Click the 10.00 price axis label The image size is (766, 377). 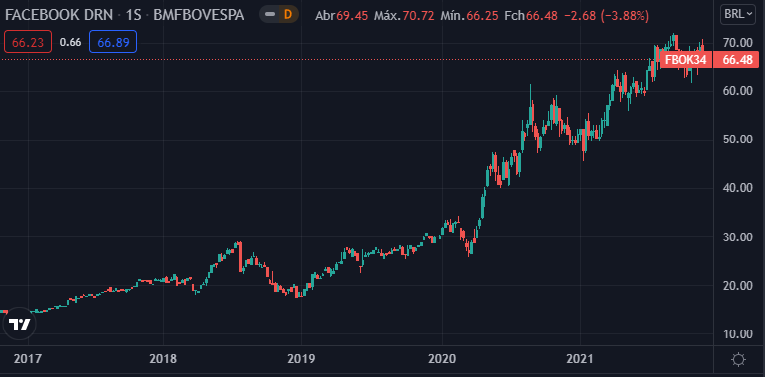(x=738, y=334)
